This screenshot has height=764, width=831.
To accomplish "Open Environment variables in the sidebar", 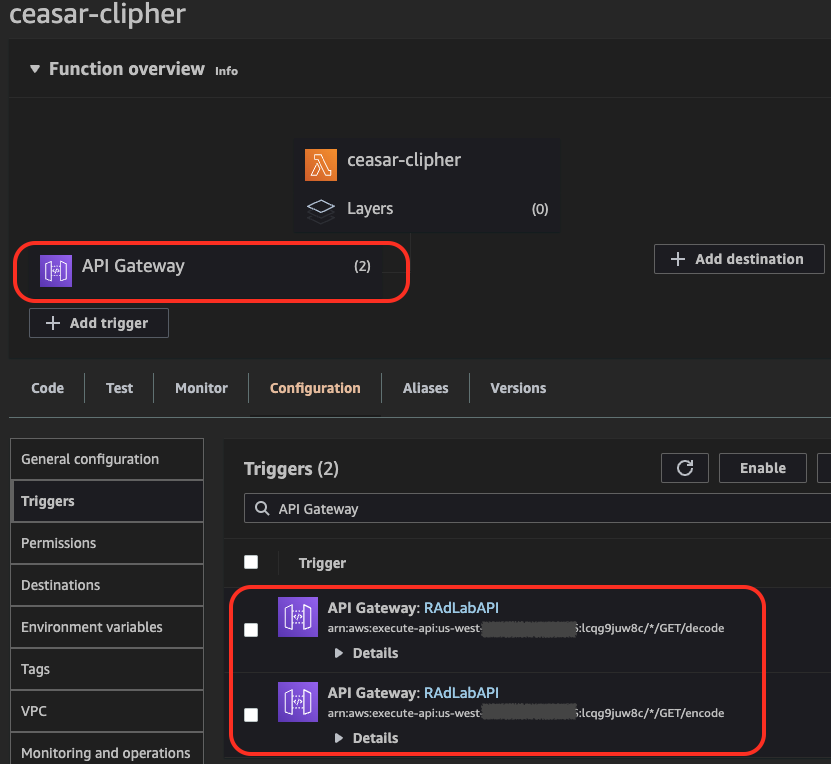I will pyautogui.click(x=107, y=627).
